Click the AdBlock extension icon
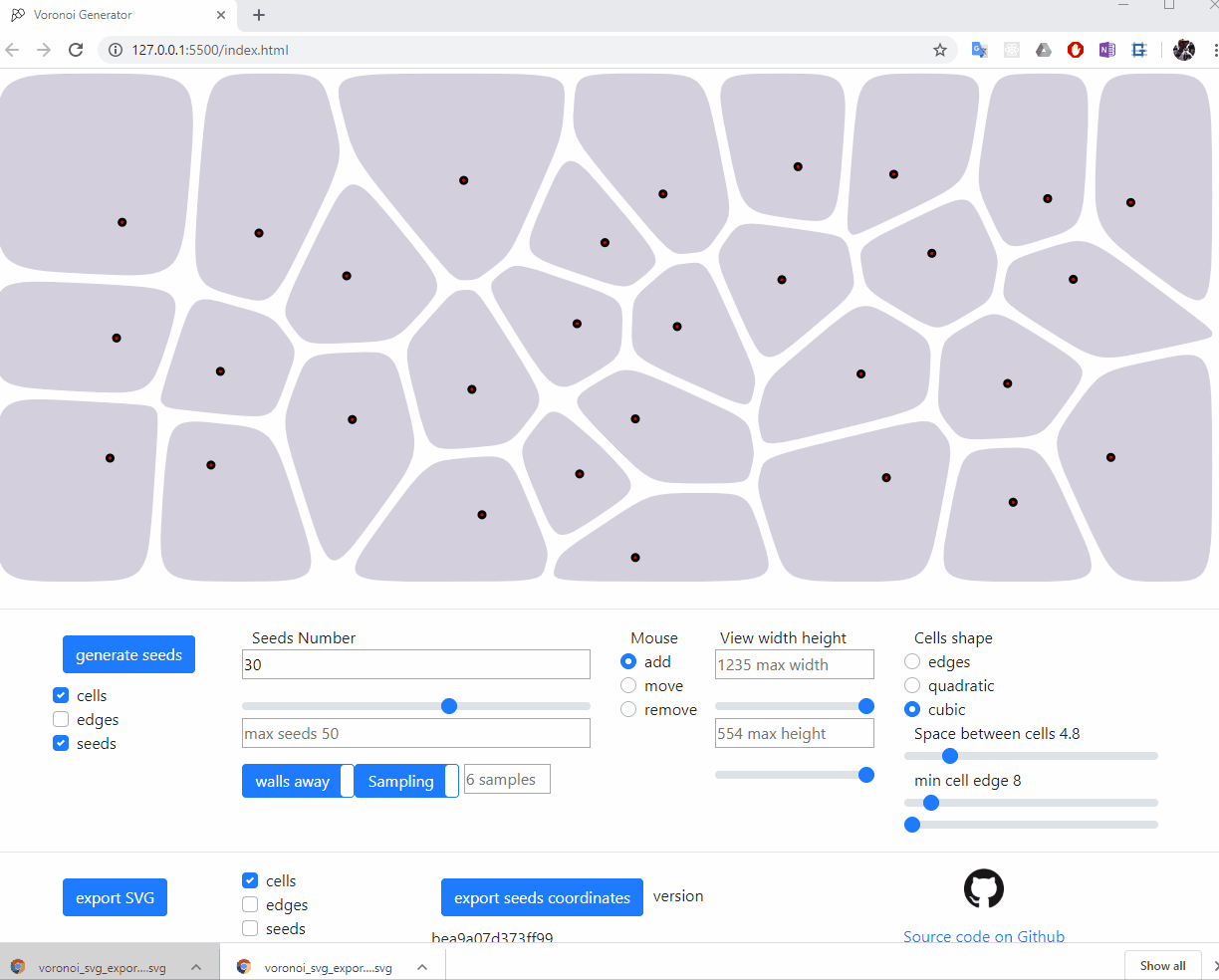This screenshot has width=1219, height=980. click(x=1075, y=49)
